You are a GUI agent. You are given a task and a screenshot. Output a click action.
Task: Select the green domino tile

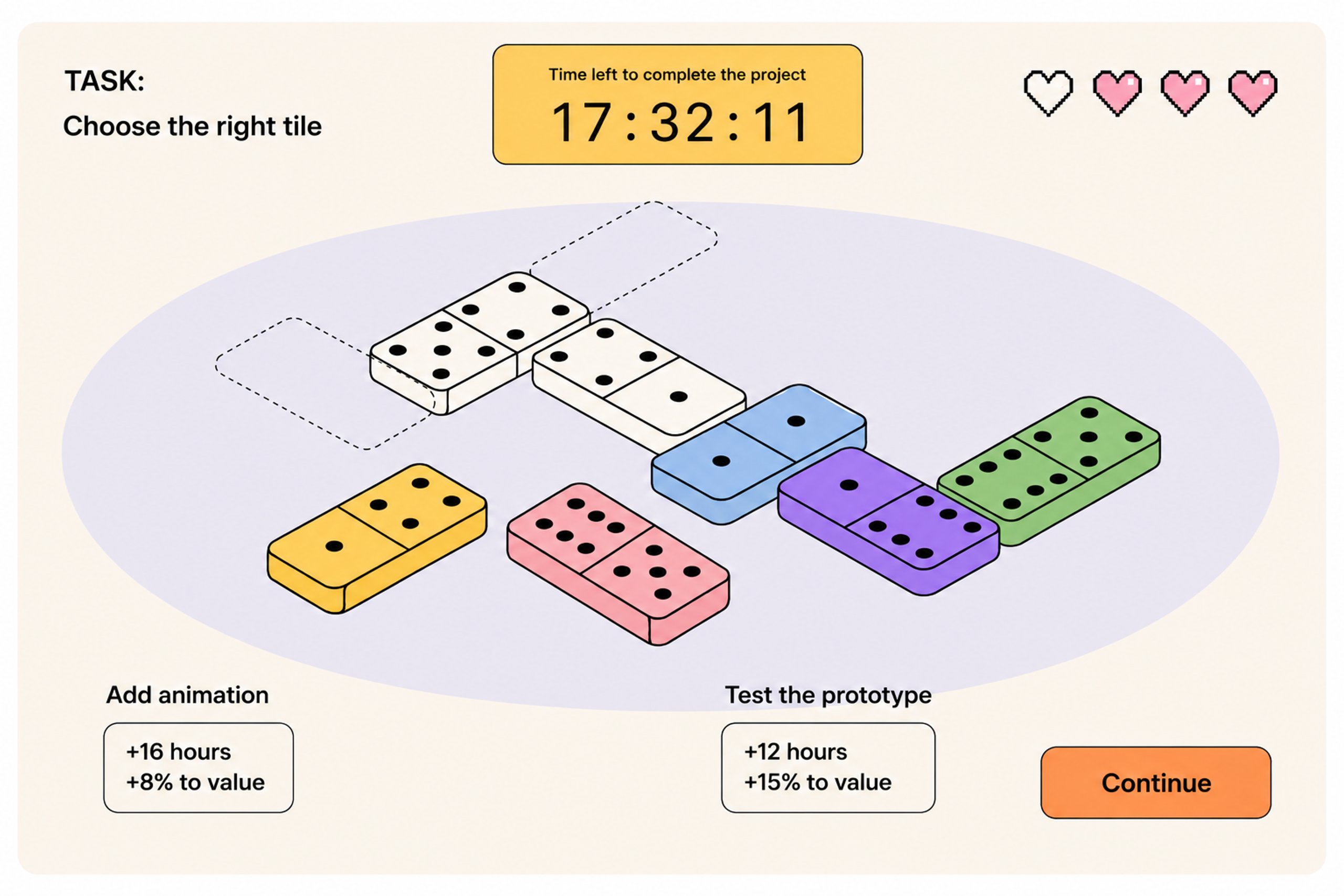click(1049, 471)
